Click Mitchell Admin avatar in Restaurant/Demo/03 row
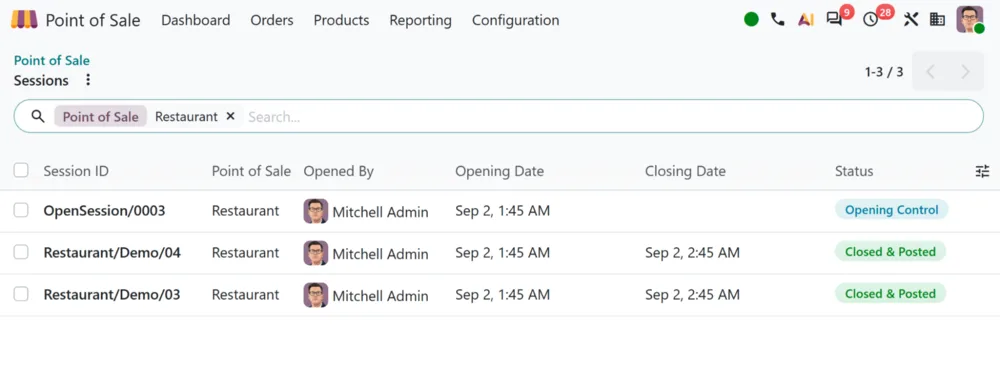Viewport: 1000px width, 368px height. 316,295
